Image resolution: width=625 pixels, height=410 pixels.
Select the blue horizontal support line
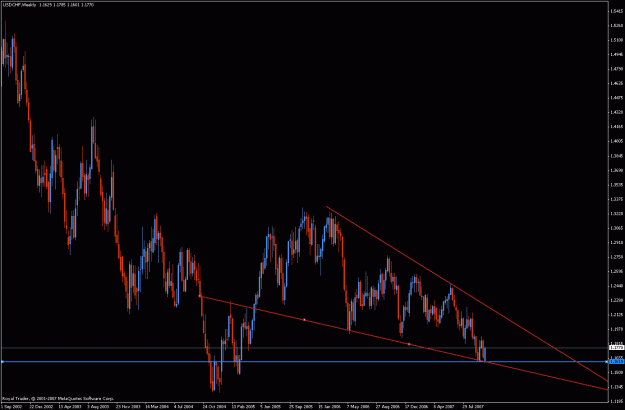coord(305,362)
